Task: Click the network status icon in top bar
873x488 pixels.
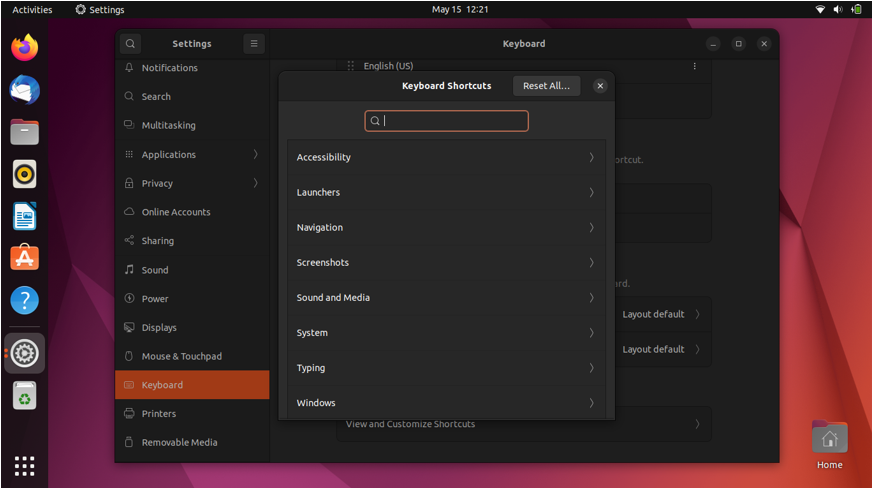Action: (x=820, y=9)
